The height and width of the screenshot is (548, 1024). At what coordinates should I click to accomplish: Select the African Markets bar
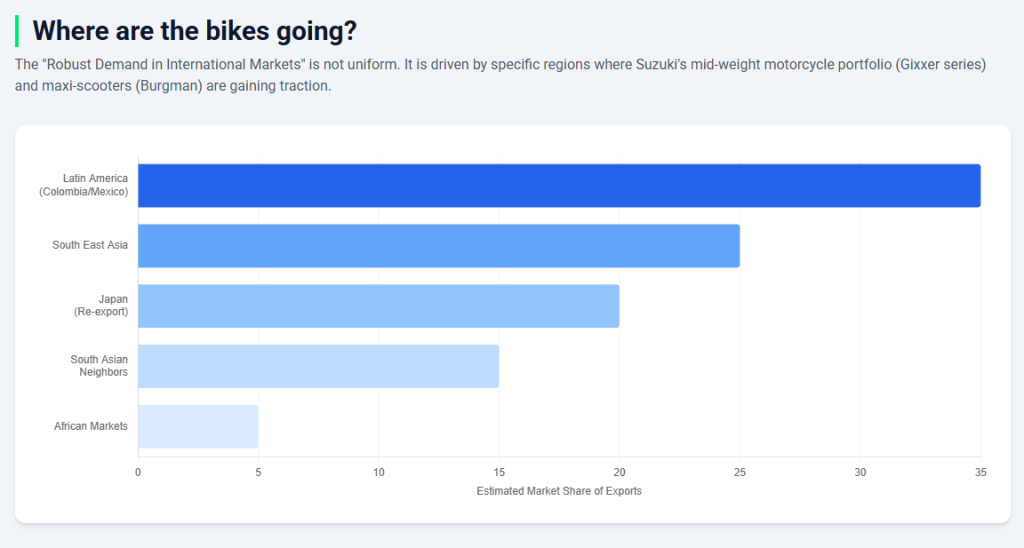(198, 426)
